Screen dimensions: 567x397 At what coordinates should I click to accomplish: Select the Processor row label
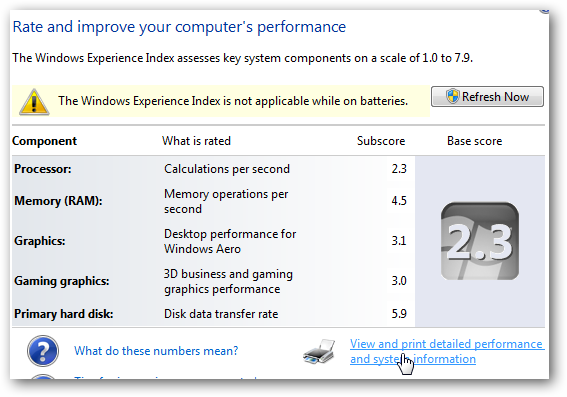43,169
